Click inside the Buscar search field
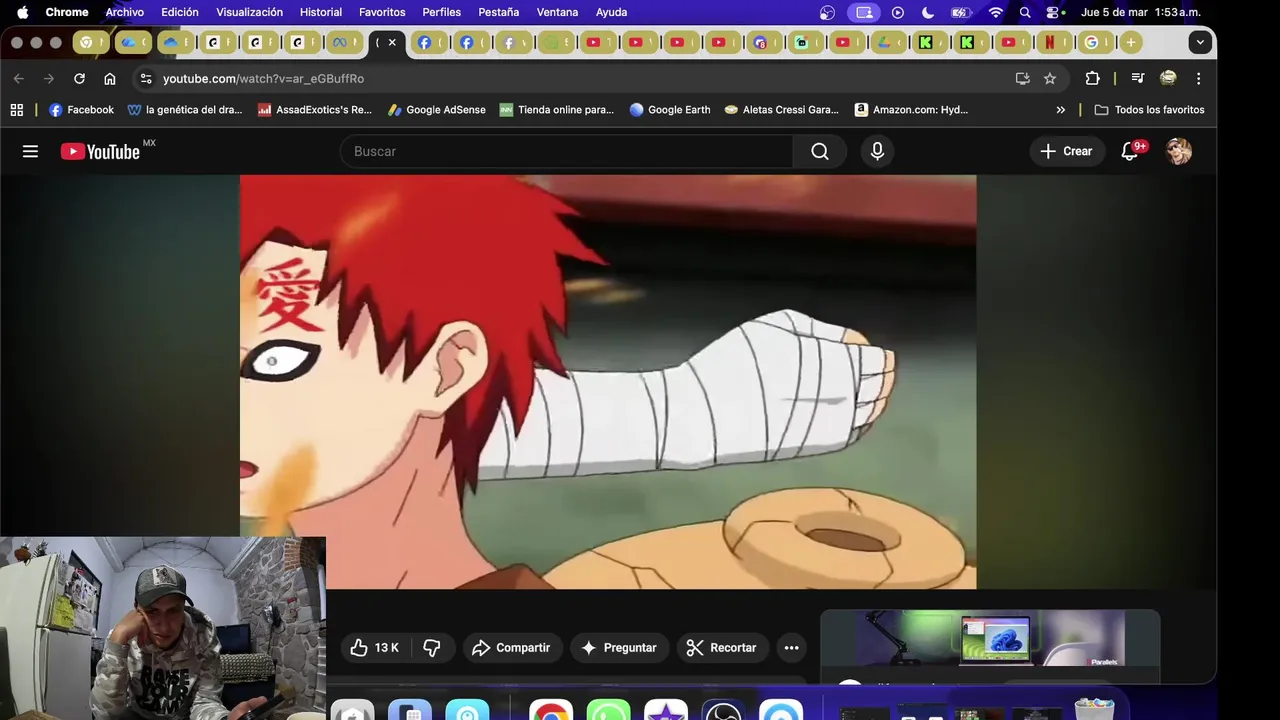The height and width of the screenshot is (720, 1280). click(x=567, y=151)
